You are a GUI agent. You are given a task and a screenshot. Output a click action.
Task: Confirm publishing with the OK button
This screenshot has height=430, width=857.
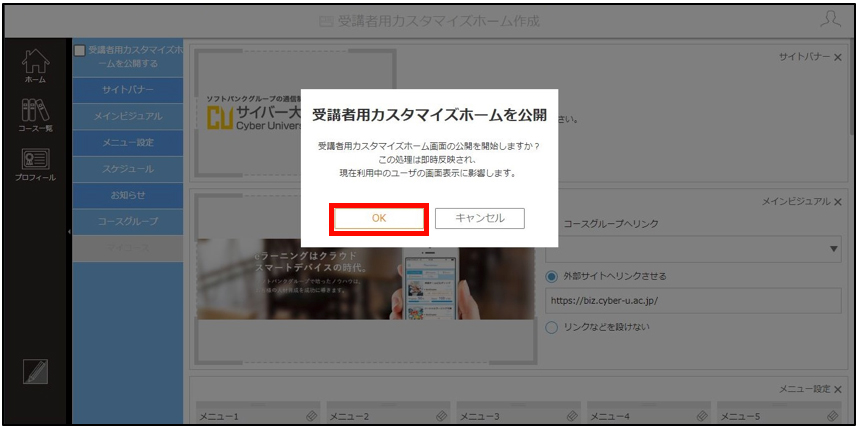pyautogui.click(x=379, y=218)
